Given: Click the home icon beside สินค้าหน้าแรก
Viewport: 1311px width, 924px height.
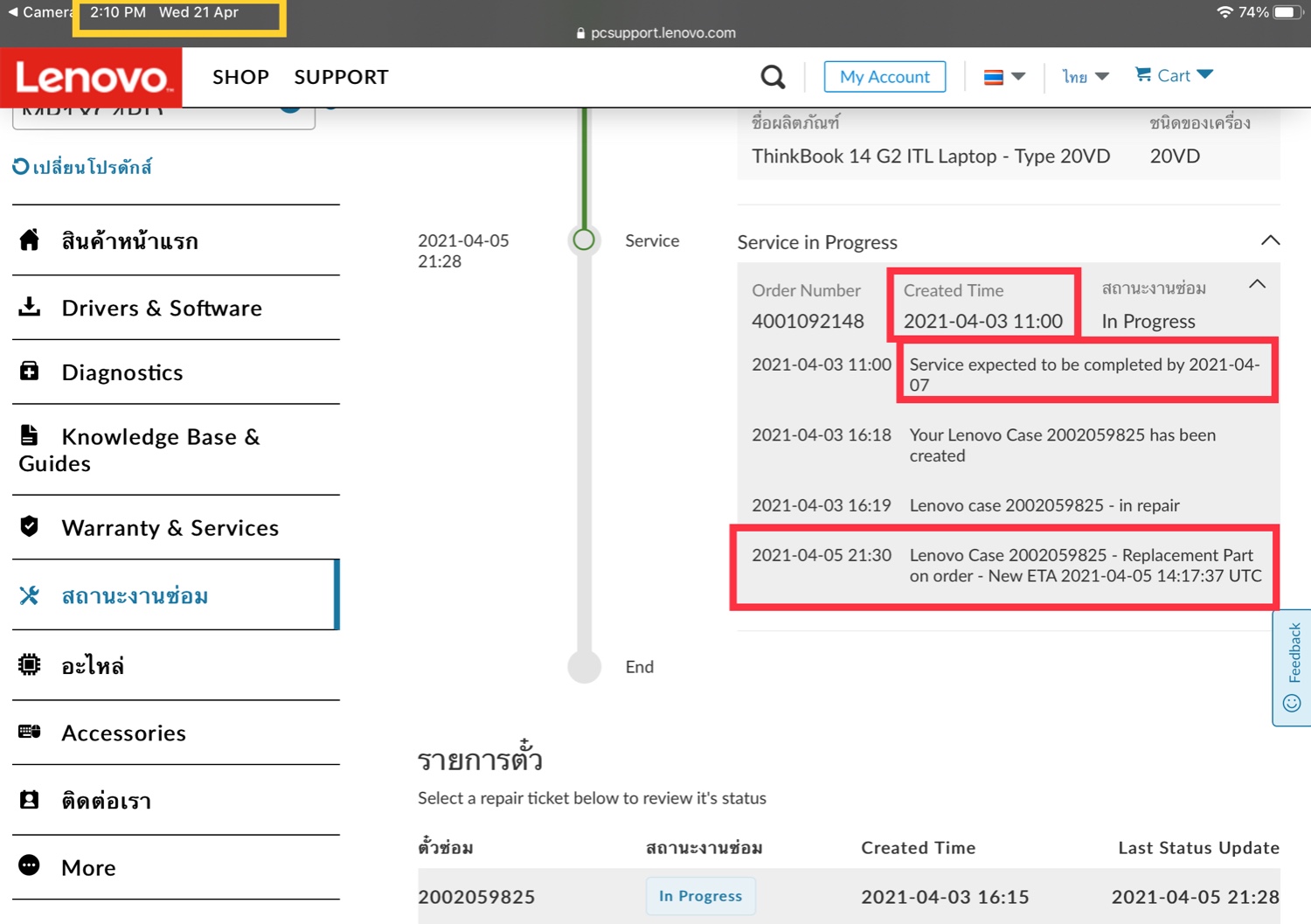Looking at the screenshot, I should [30, 240].
